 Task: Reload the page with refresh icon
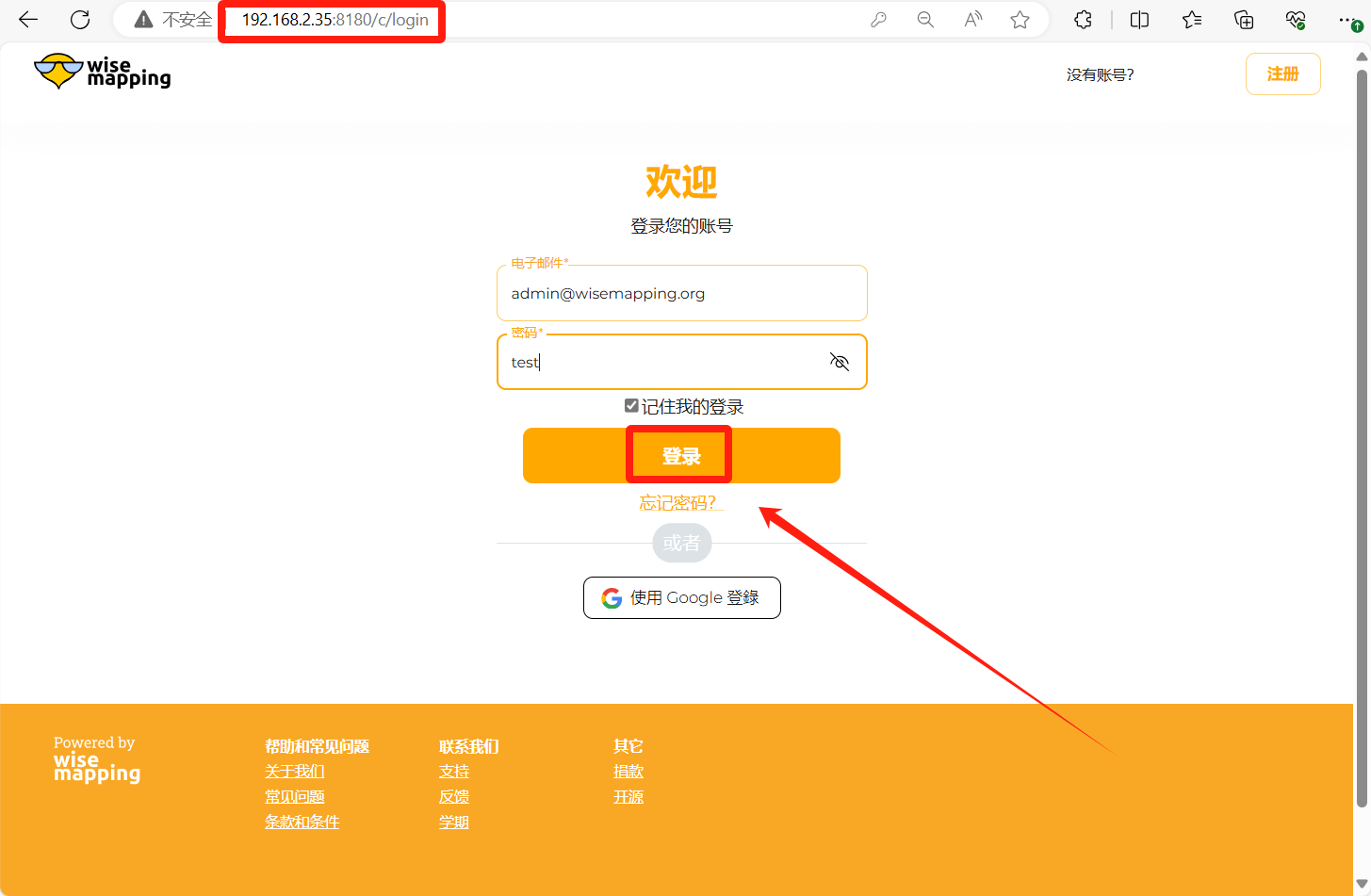pos(80,20)
